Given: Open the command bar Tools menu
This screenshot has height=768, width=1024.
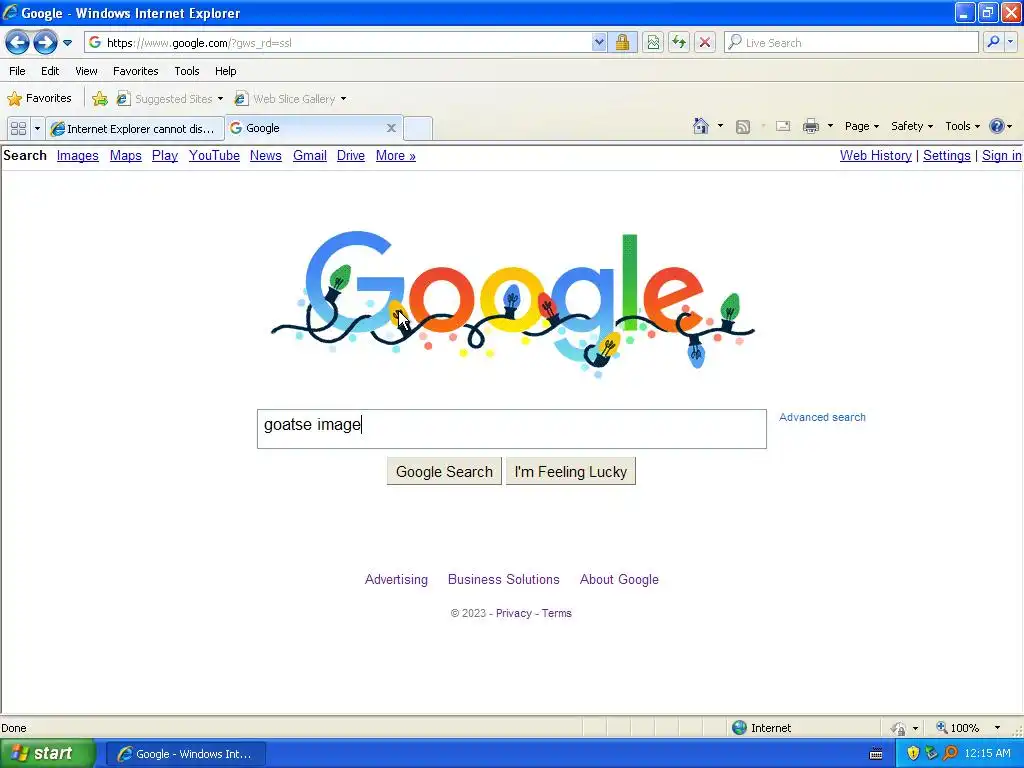Looking at the screenshot, I should tap(962, 126).
